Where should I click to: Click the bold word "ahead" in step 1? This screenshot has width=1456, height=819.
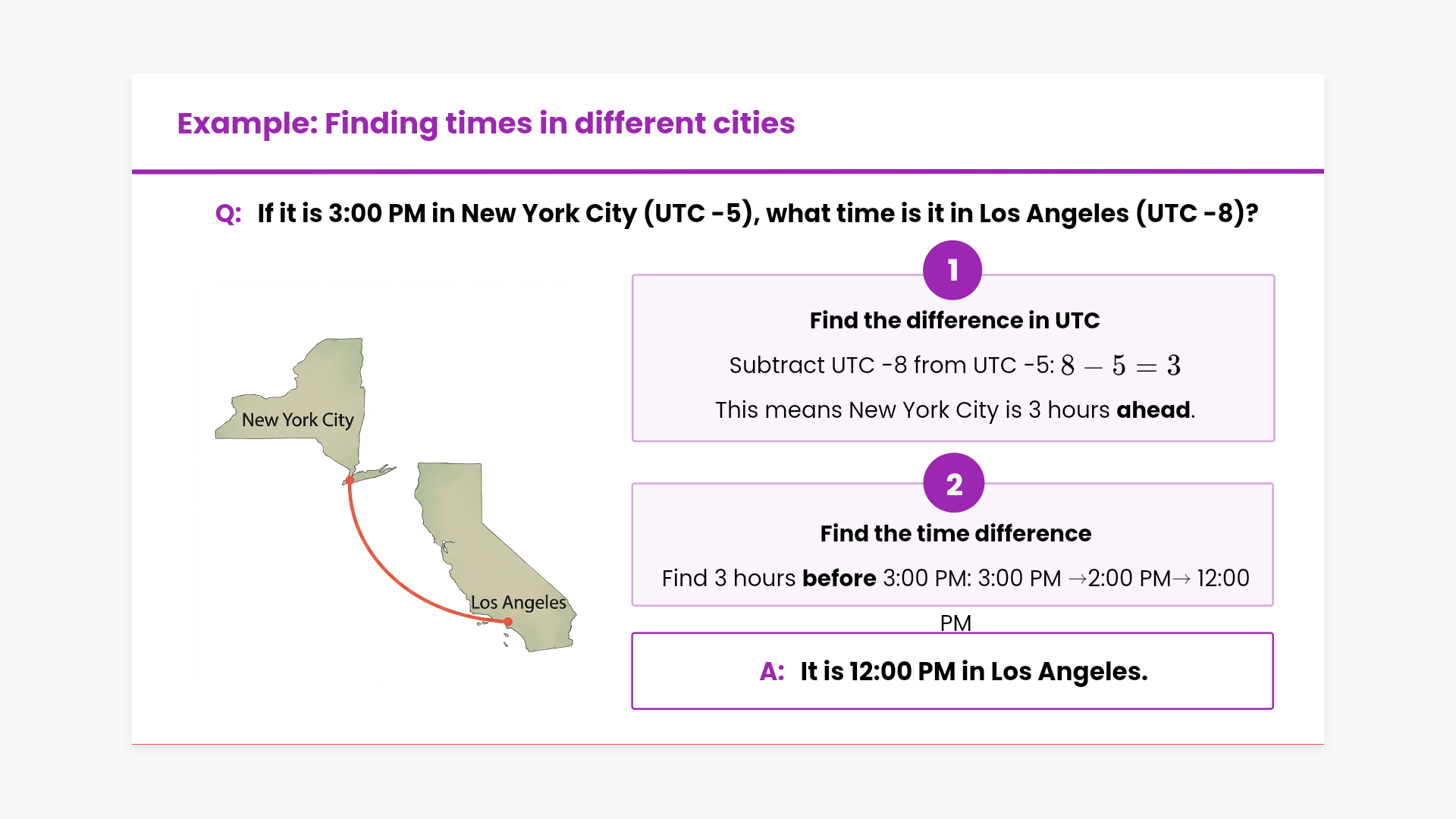[1153, 410]
